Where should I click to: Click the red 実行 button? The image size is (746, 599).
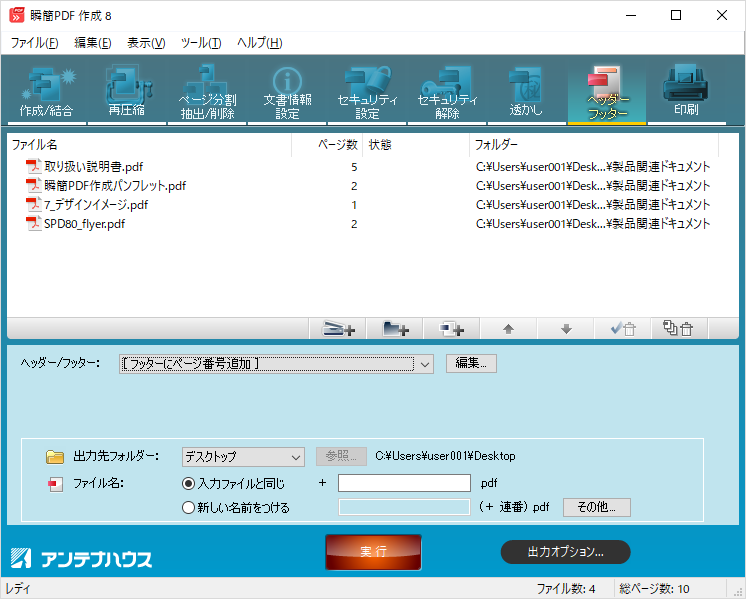pos(373,552)
